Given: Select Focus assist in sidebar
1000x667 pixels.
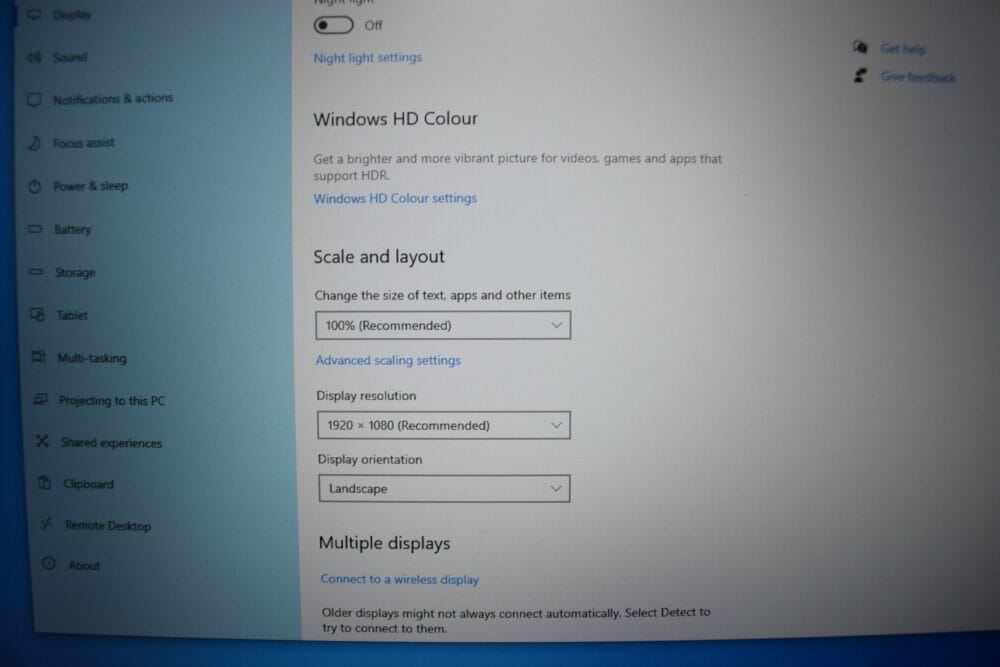Looking at the screenshot, I should click(x=84, y=143).
